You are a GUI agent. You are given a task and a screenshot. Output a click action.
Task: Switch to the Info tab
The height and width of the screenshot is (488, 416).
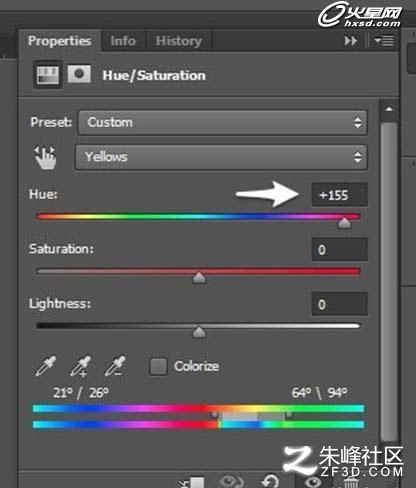coord(123,41)
